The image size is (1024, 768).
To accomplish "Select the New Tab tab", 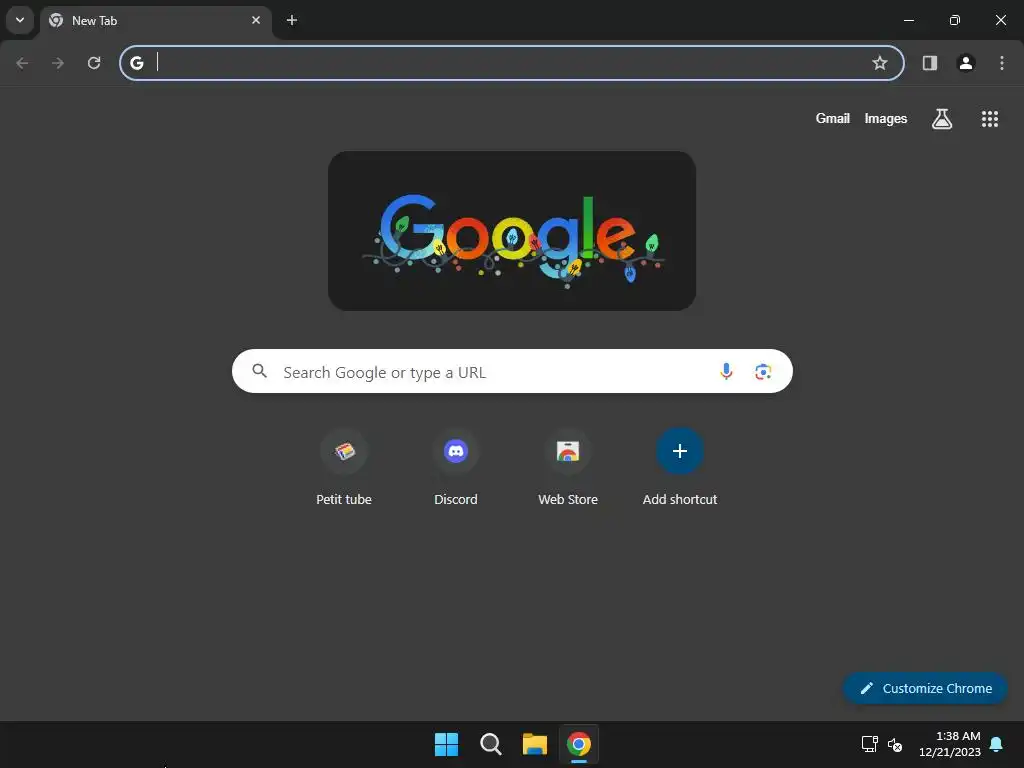I will coord(156,20).
